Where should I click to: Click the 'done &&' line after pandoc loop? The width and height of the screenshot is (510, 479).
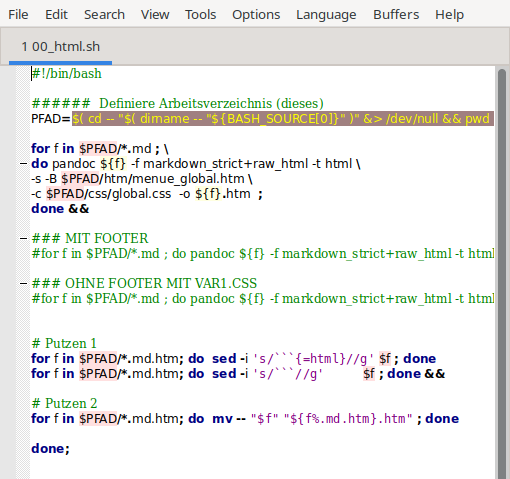pos(60,209)
